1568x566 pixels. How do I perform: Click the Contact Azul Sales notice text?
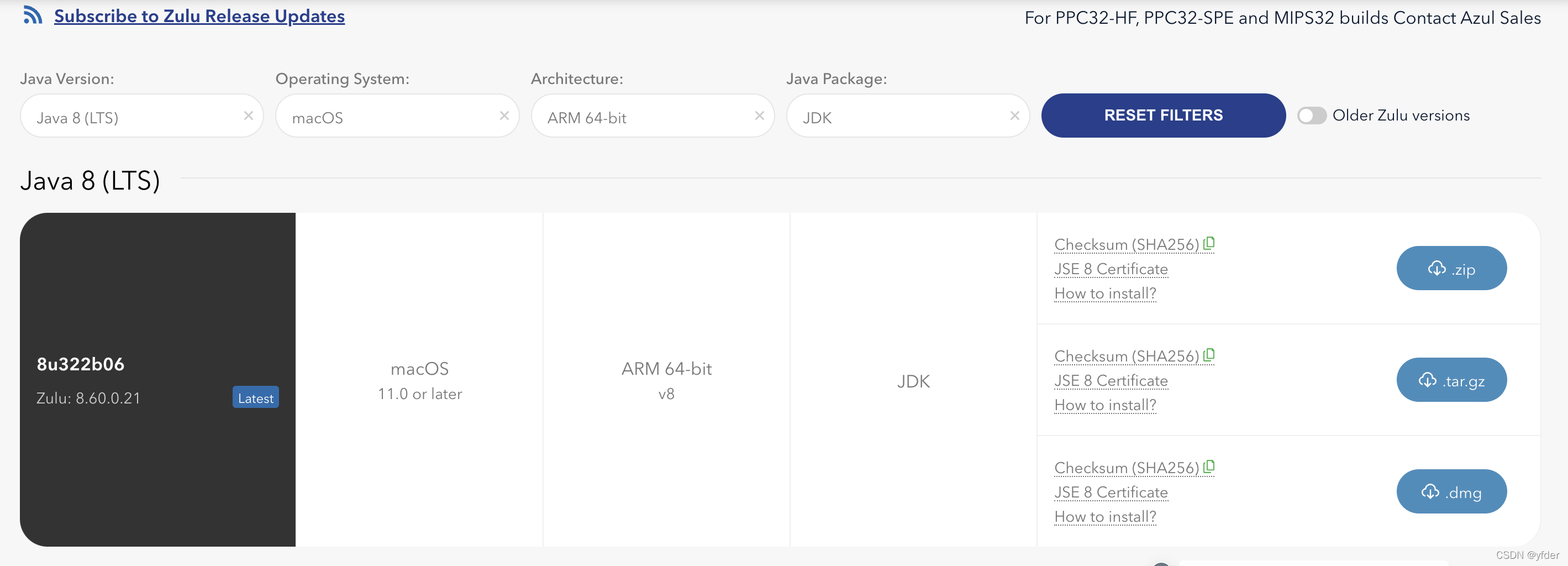tap(1282, 18)
